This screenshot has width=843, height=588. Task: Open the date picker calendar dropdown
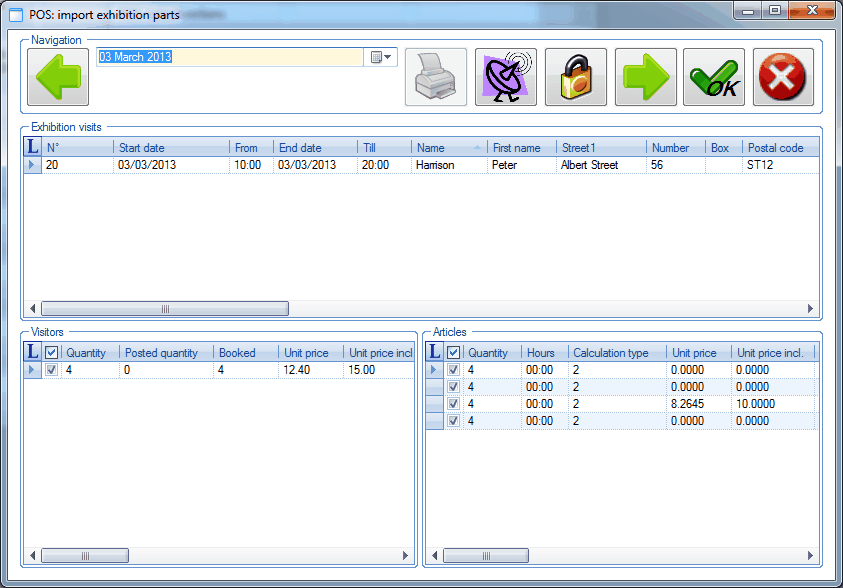[x=382, y=58]
